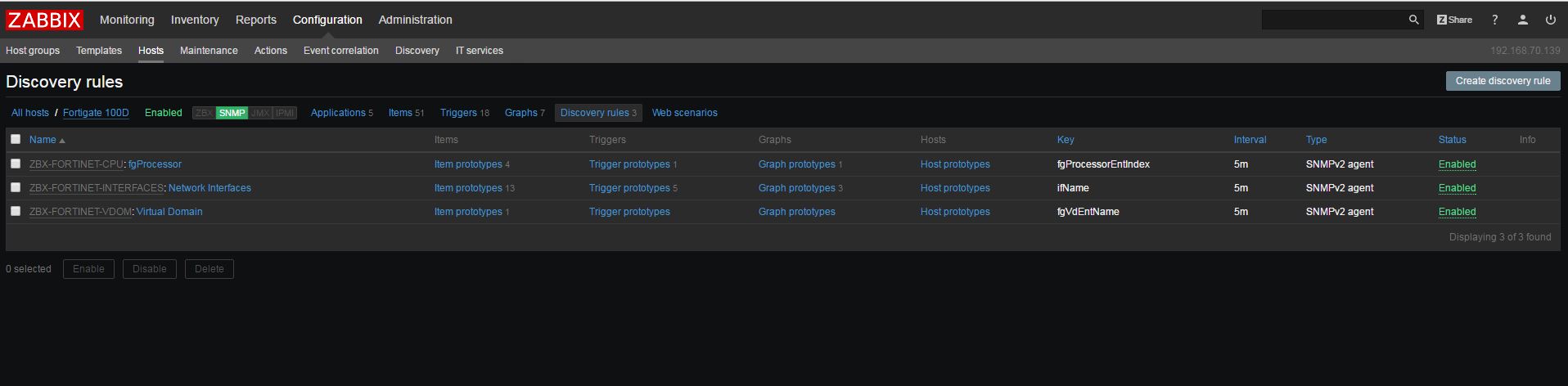Click the search magnifier icon
1568x386 pixels.
(x=1413, y=20)
